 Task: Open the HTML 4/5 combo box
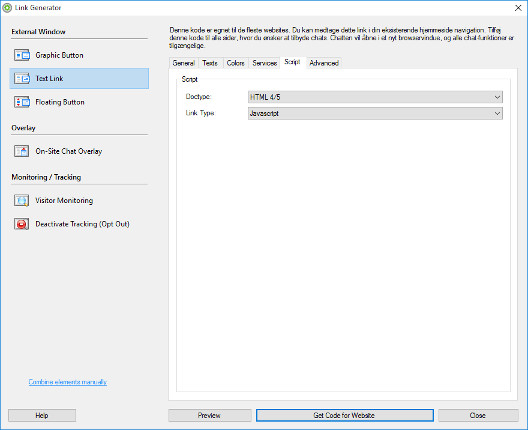tap(375, 97)
